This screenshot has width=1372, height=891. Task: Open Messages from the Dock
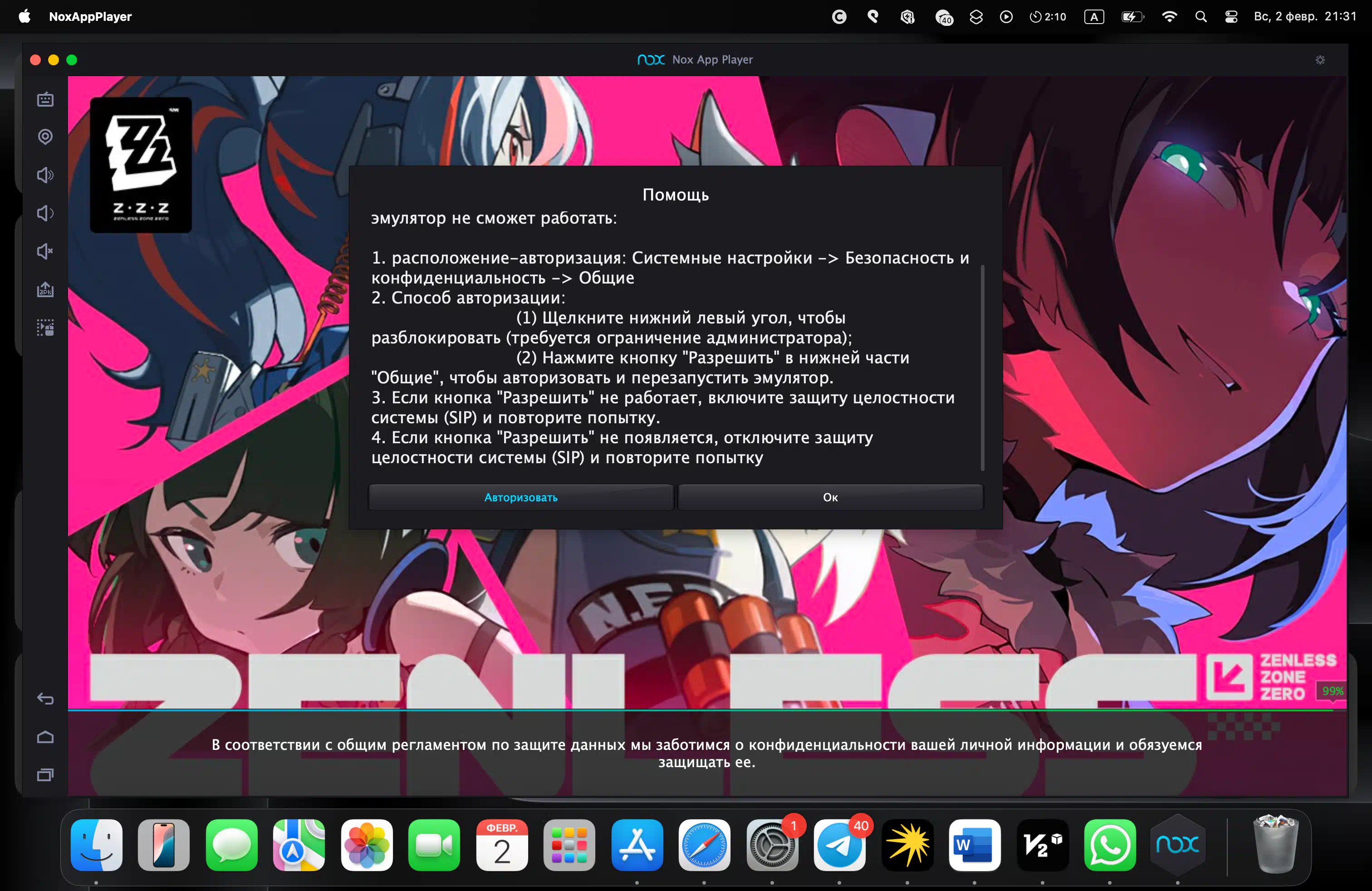coord(232,844)
